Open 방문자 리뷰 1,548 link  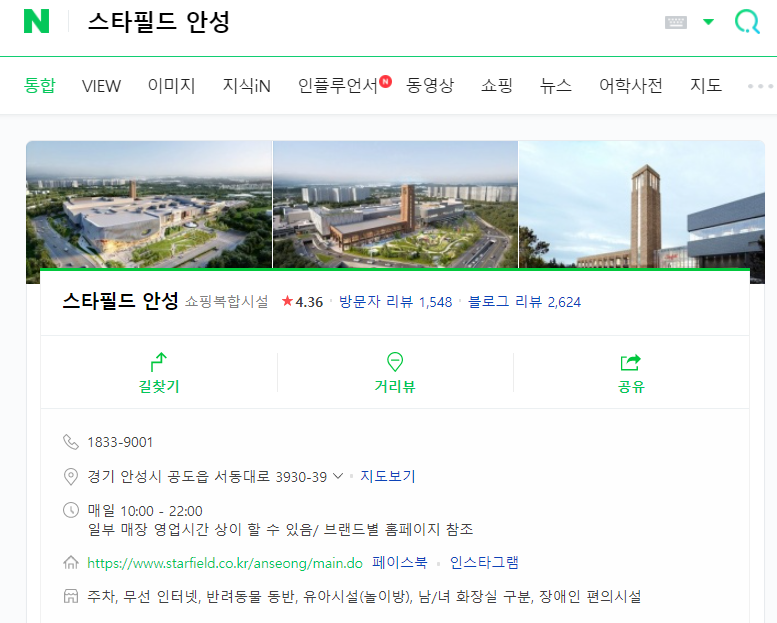395,302
